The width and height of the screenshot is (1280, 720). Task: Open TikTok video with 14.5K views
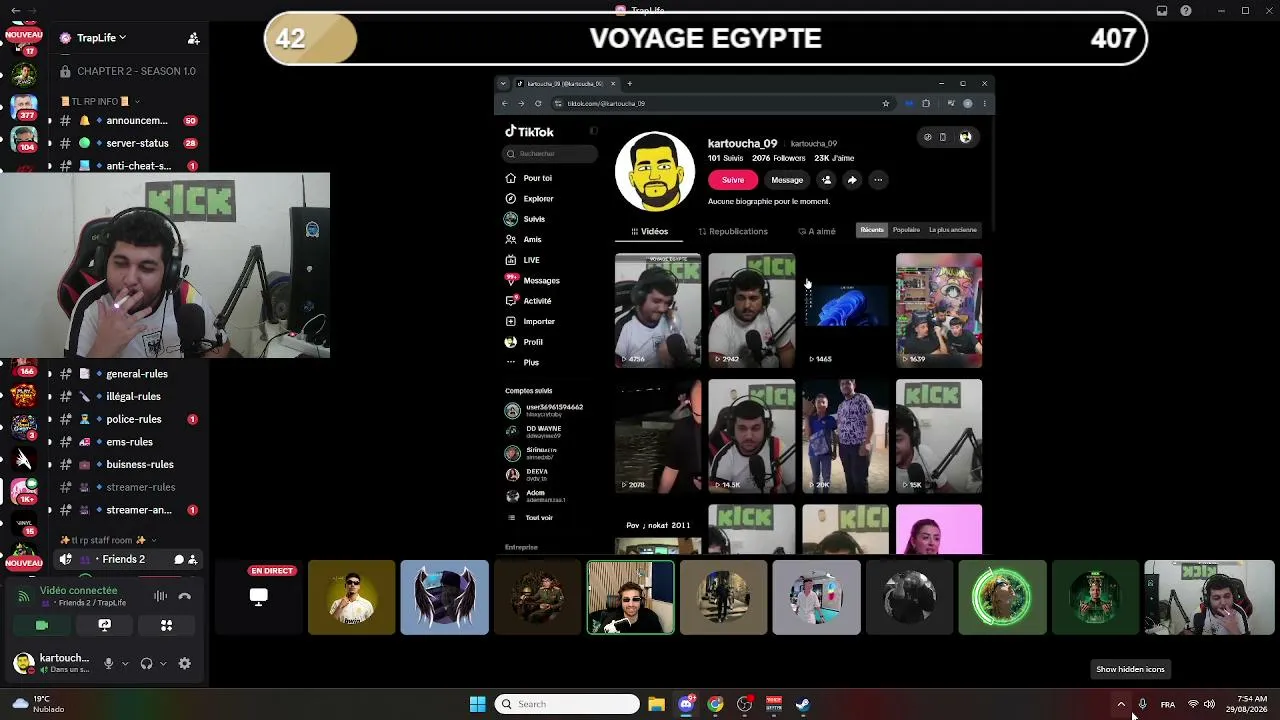[x=752, y=436]
